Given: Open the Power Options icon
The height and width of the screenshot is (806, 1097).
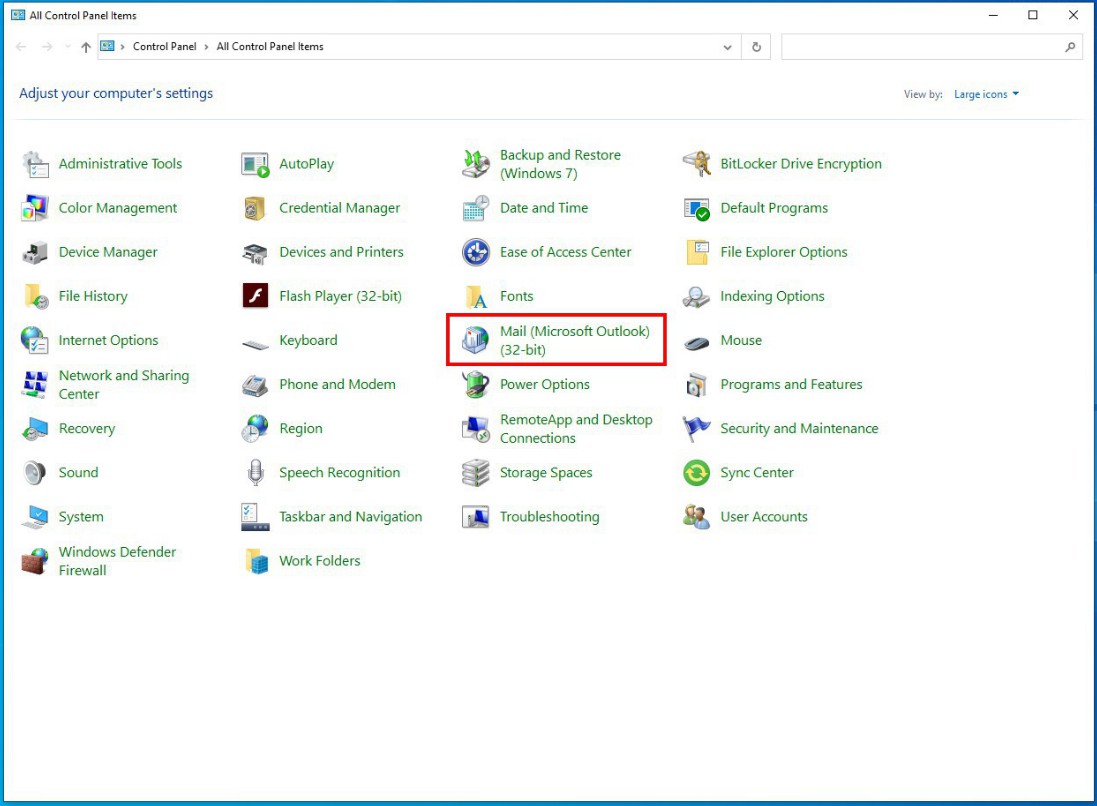Looking at the screenshot, I should pyautogui.click(x=476, y=385).
